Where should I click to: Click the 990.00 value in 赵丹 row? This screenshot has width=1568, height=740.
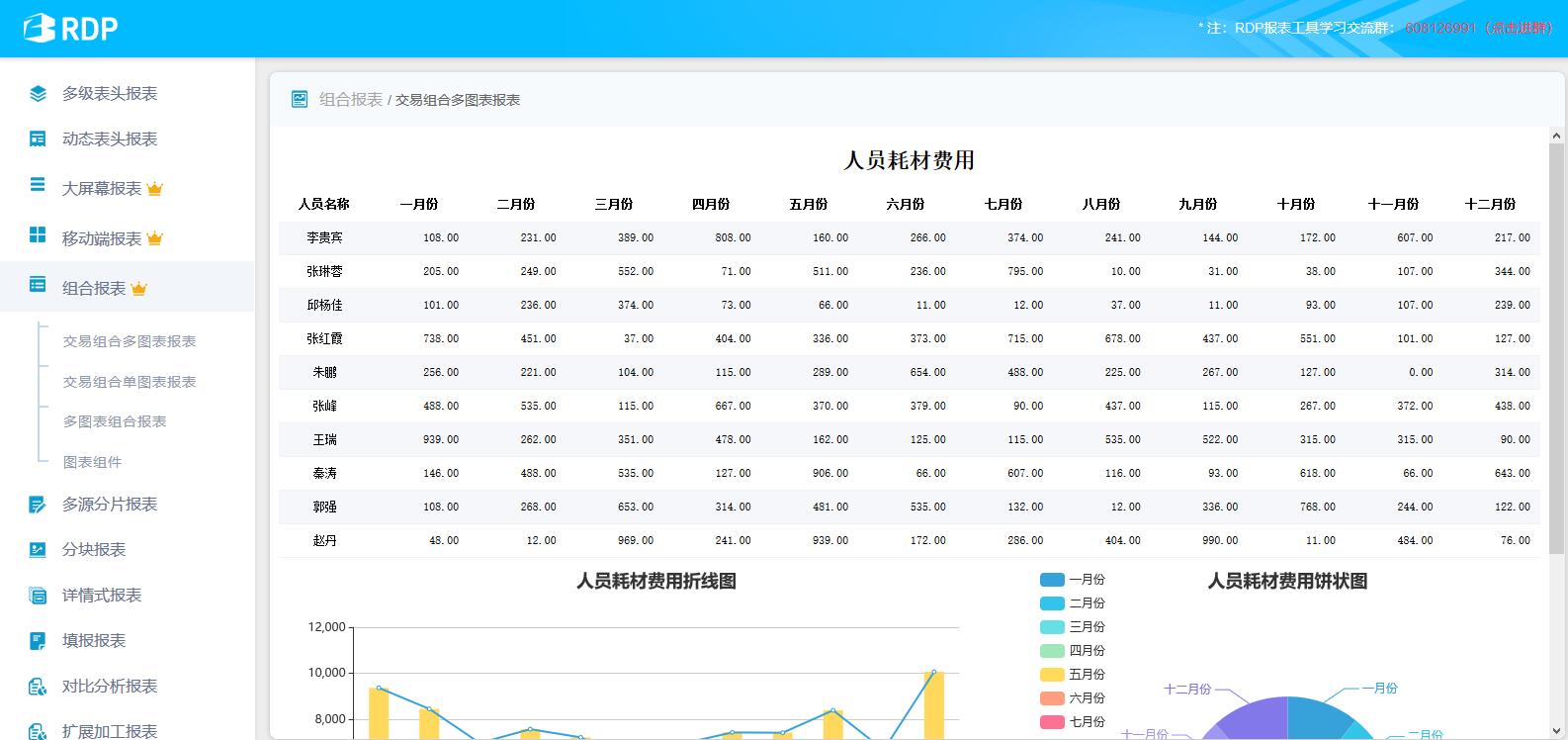tap(1220, 540)
